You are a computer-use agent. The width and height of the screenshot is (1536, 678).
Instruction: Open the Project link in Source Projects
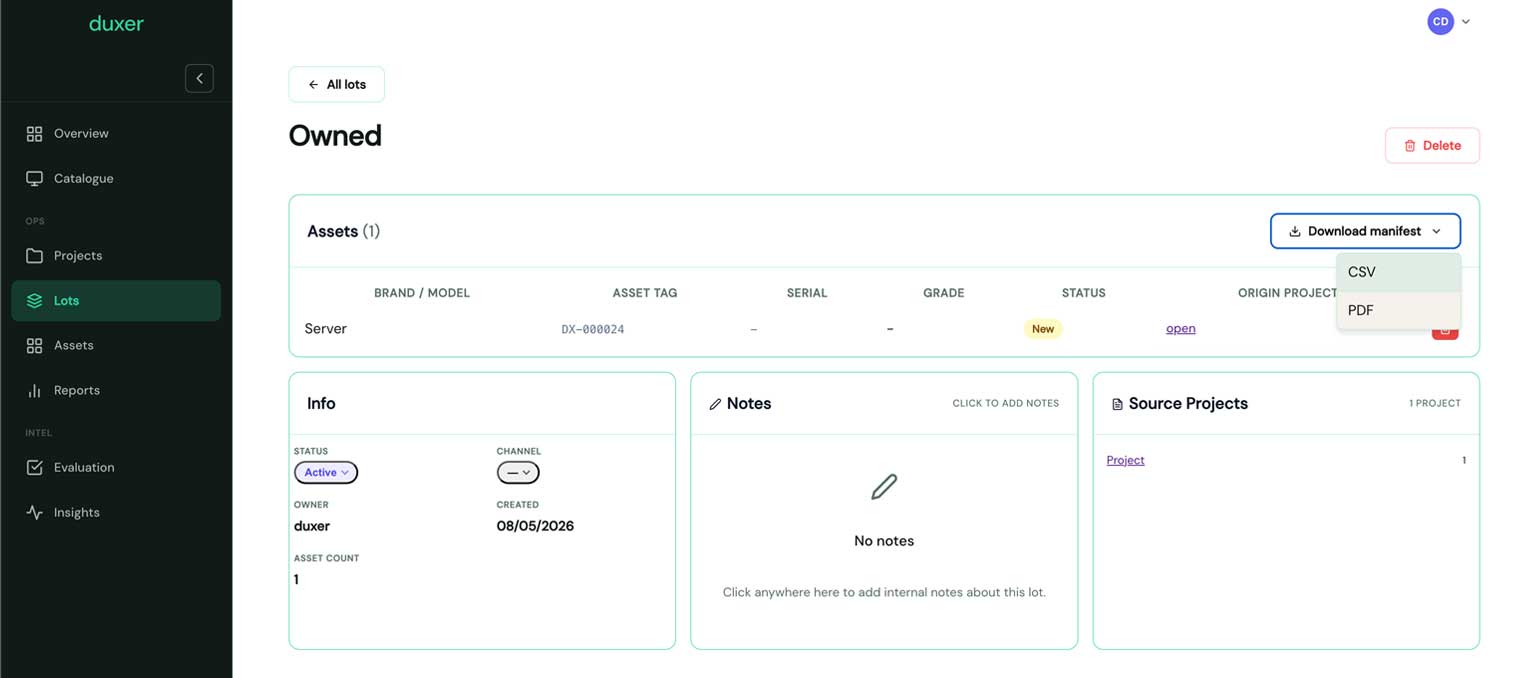1125,460
